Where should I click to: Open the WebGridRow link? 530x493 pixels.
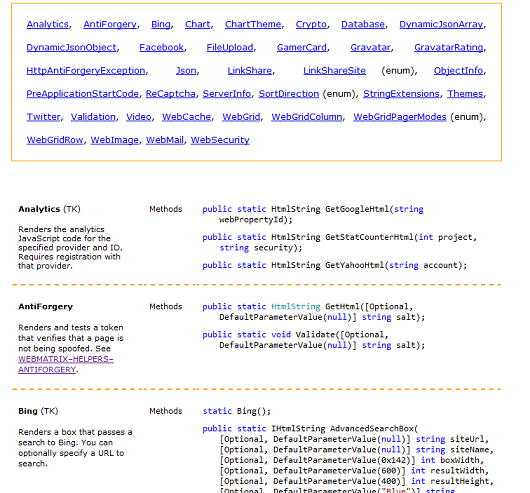pyautogui.click(x=55, y=140)
